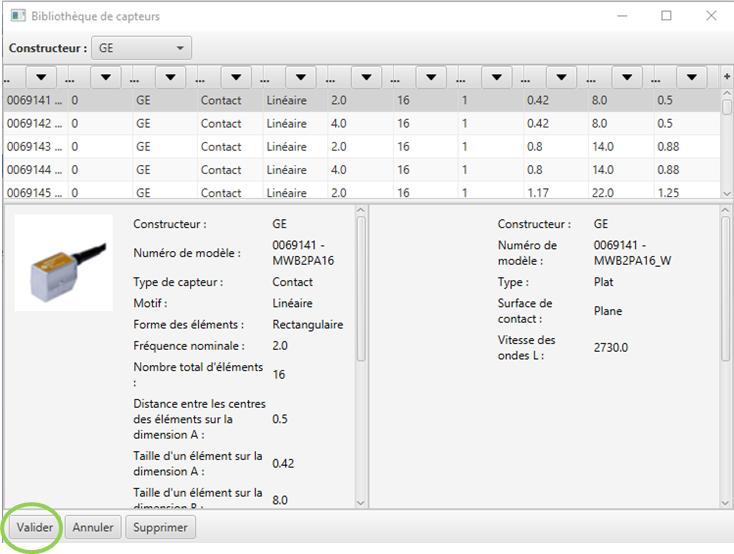This screenshot has width=734, height=554.
Task: Select row 0069145 in sensor table
Action: tap(361, 191)
